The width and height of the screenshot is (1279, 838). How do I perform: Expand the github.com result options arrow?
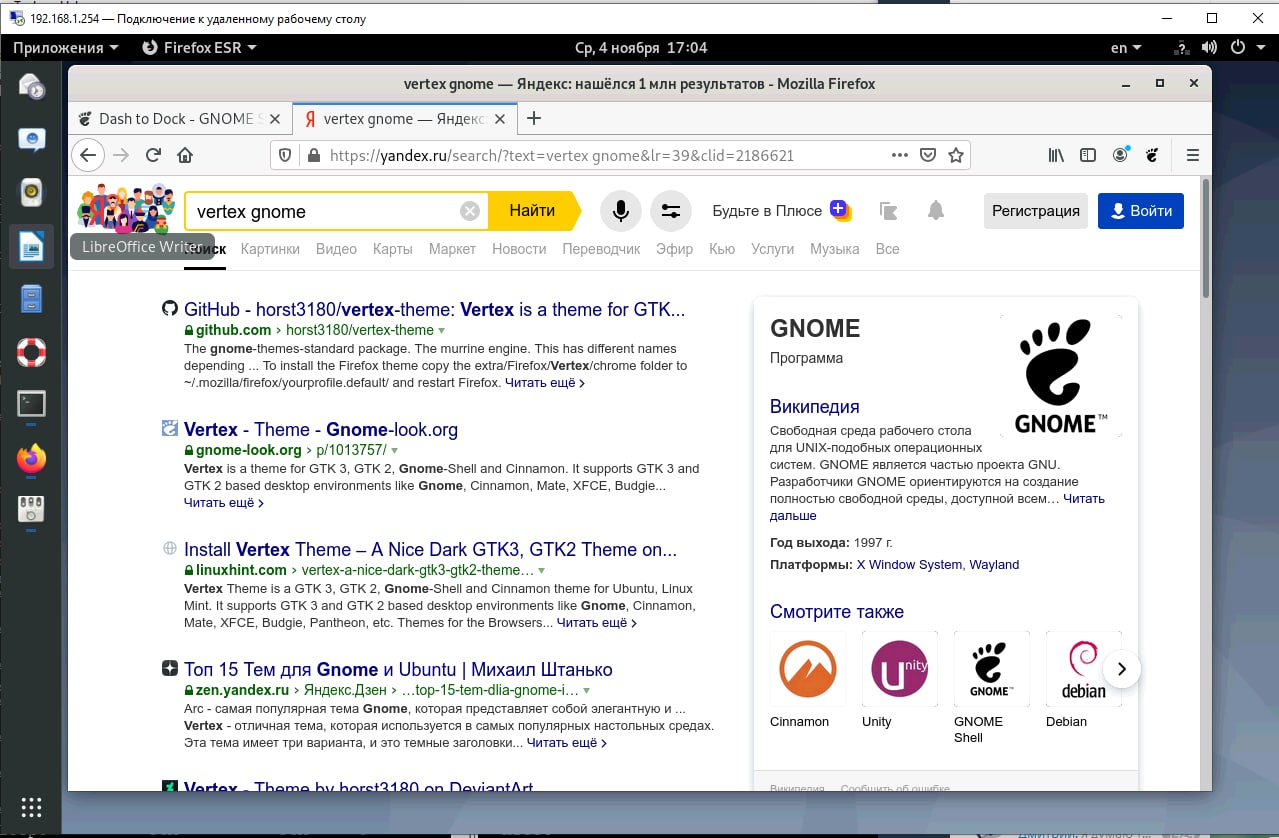pyautogui.click(x=442, y=330)
